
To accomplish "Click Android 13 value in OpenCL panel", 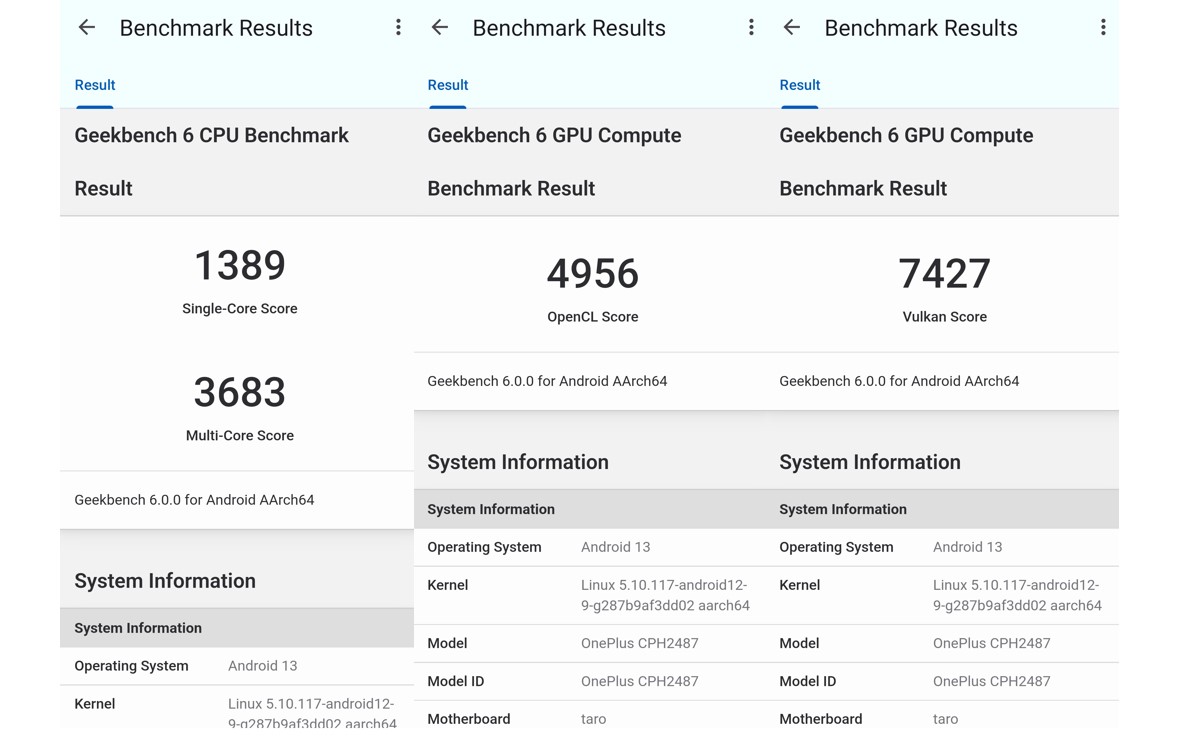I will (615, 547).
